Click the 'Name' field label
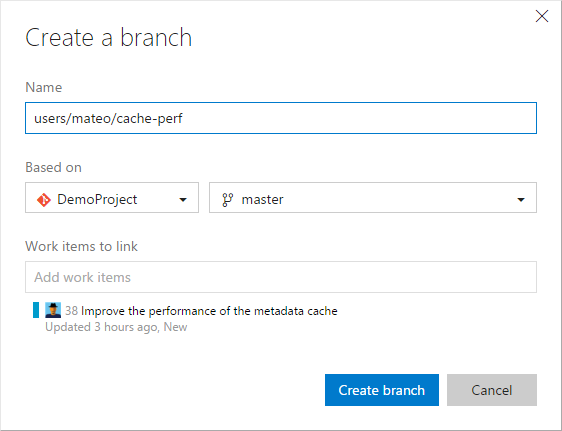Screen dimensions: 562x431 (x=44, y=87)
